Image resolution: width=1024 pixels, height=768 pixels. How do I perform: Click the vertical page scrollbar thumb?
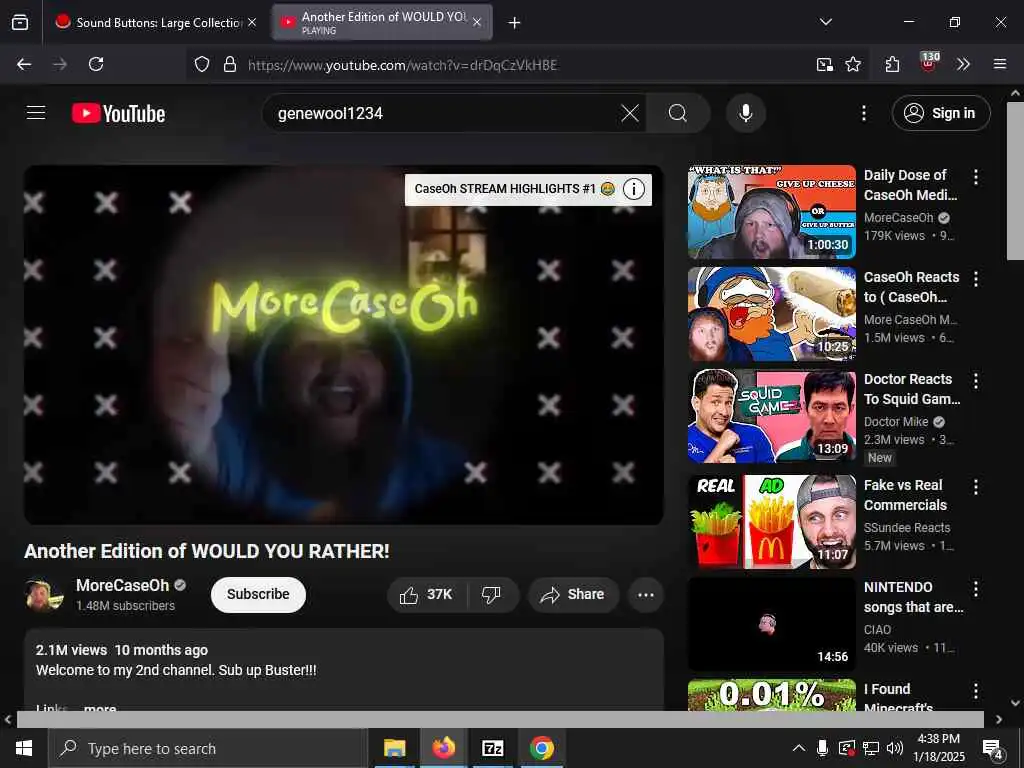pyautogui.click(x=1015, y=180)
